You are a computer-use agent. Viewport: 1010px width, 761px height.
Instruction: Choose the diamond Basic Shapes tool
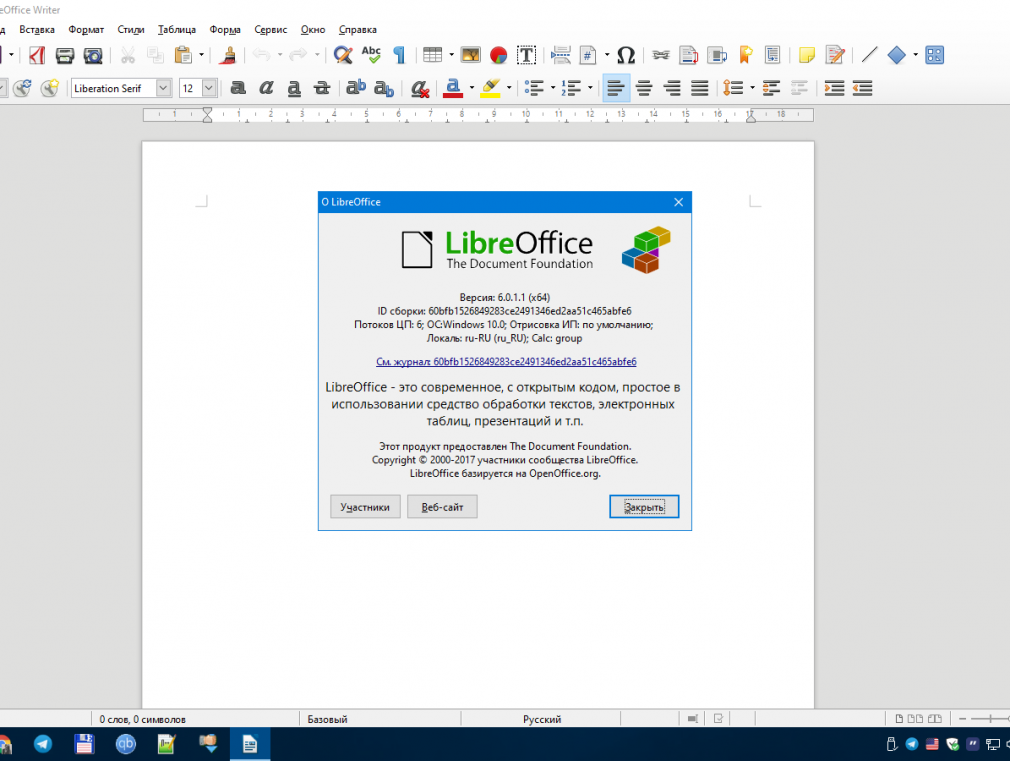[897, 55]
